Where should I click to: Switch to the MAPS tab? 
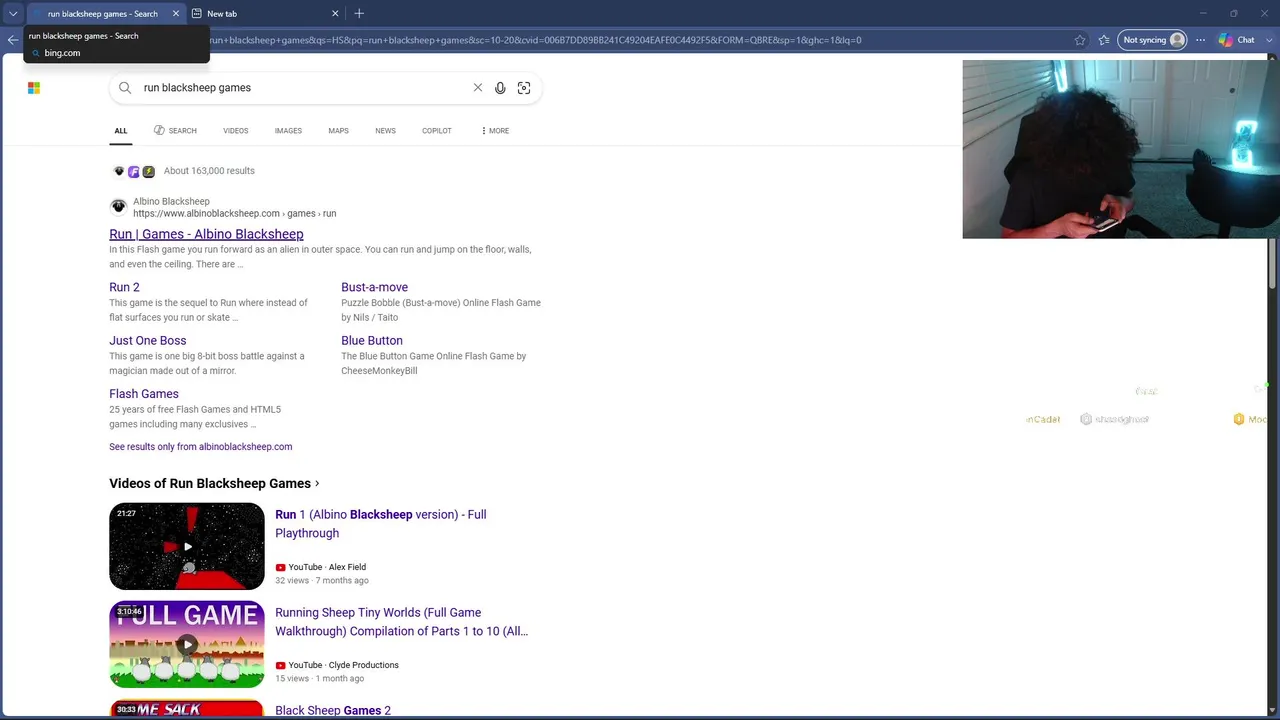(339, 131)
